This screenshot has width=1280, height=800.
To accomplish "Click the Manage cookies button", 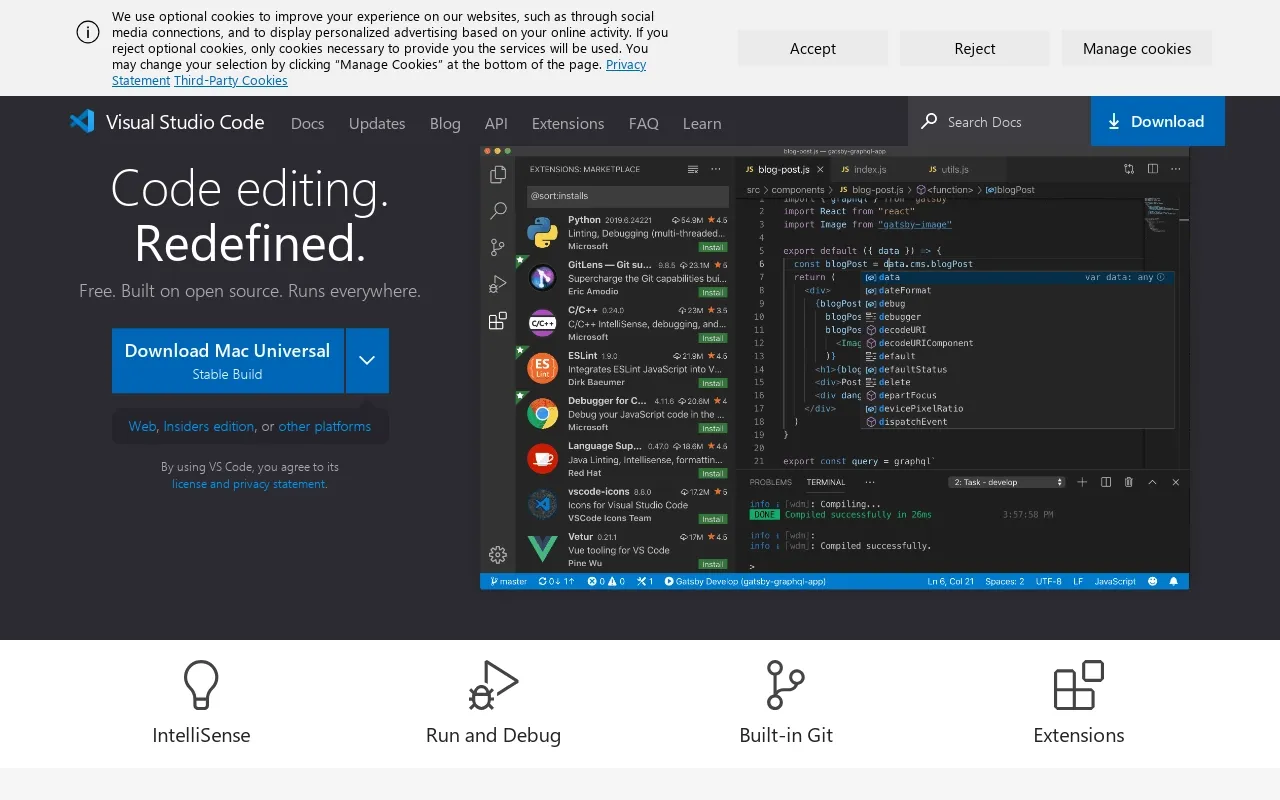I will [1137, 48].
